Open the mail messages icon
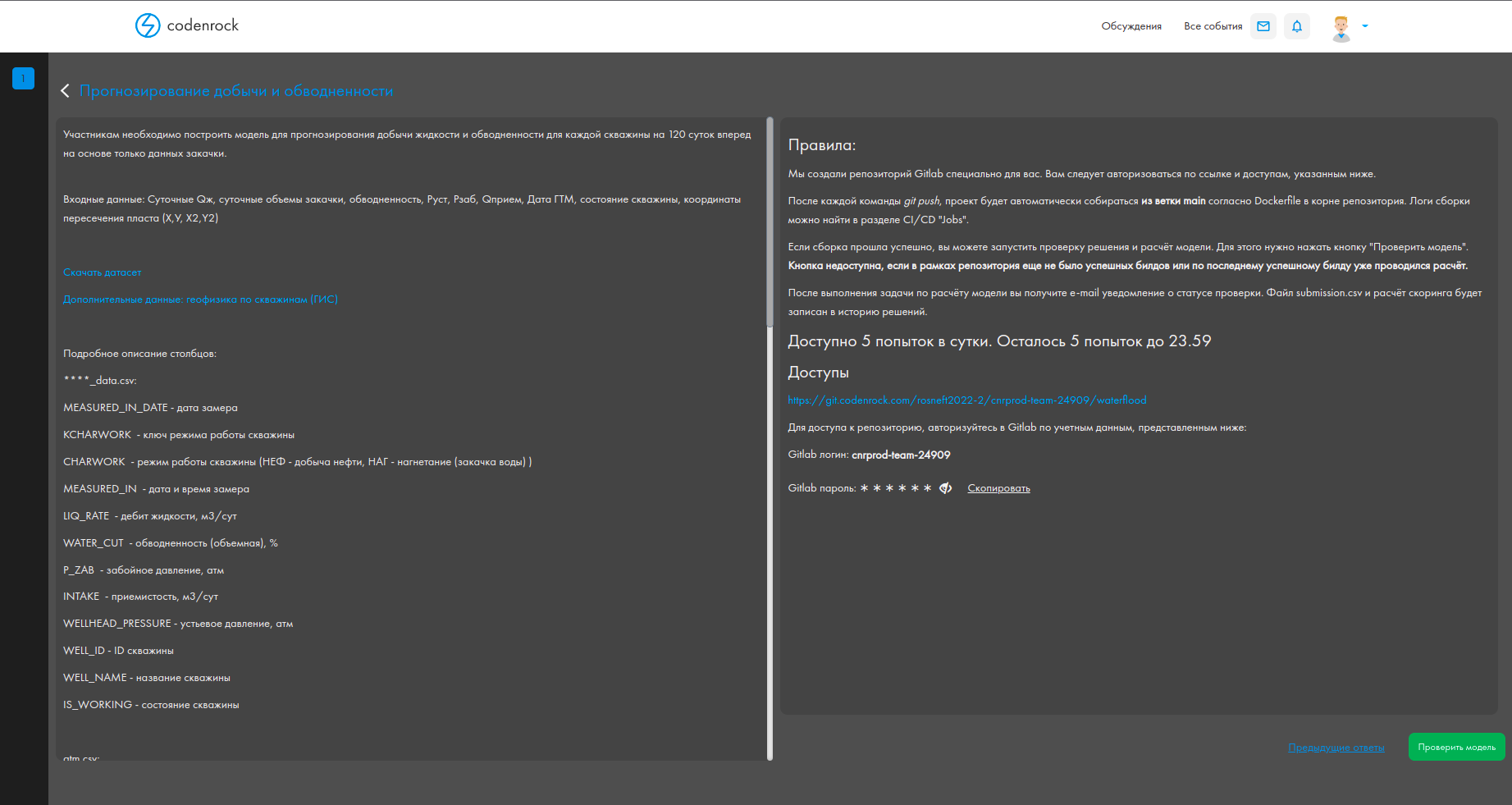Image resolution: width=1512 pixels, height=805 pixels. (x=1263, y=26)
